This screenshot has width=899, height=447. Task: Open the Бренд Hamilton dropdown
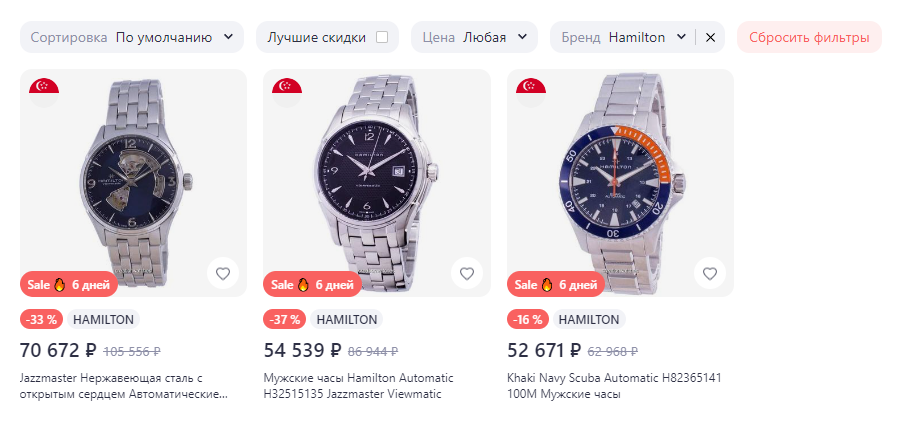[622, 37]
